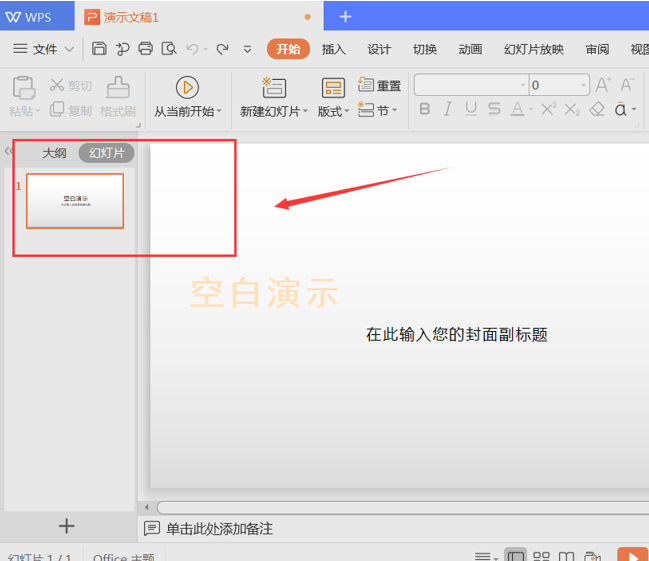Image resolution: width=649 pixels, height=561 pixels.
Task: Toggle Strikethrough formatting
Action: pos(494,109)
